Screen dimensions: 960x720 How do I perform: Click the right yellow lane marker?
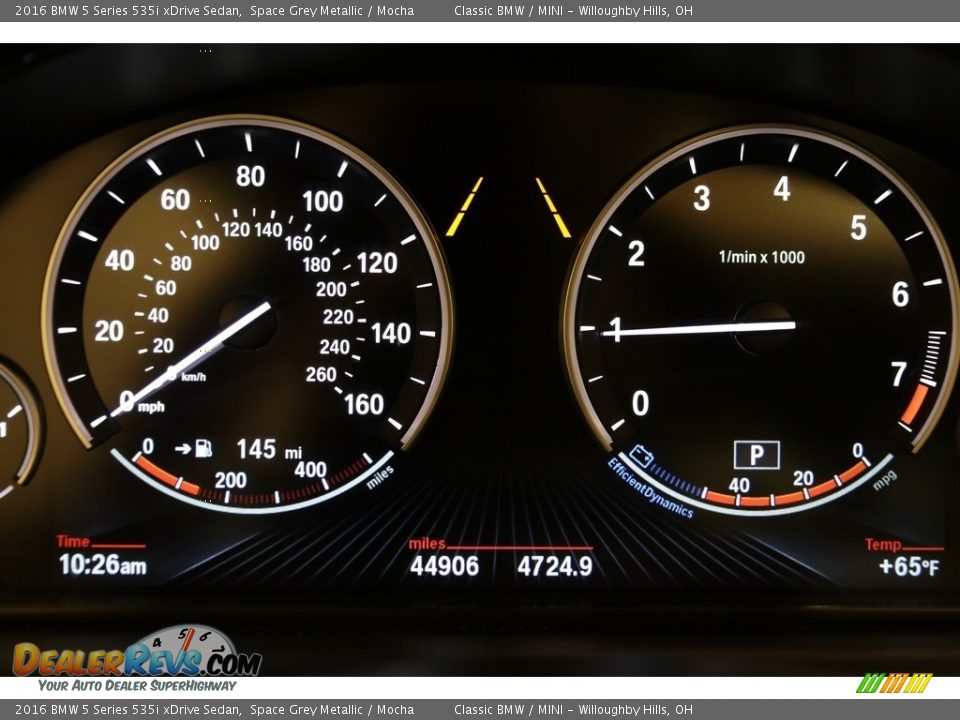tap(553, 207)
